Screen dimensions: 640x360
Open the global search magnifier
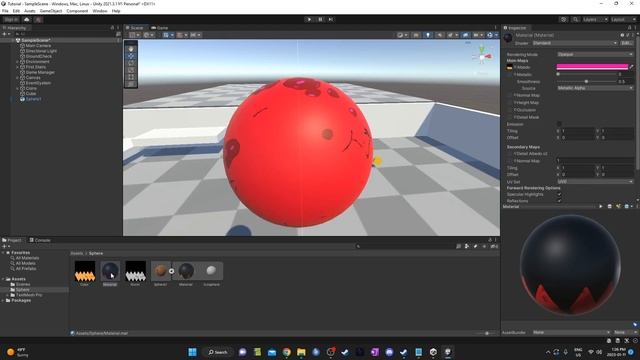click(x=575, y=20)
